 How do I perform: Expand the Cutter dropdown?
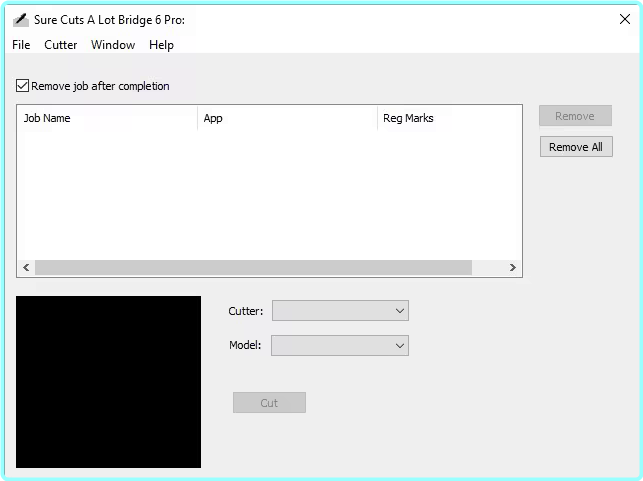pos(340,311)
